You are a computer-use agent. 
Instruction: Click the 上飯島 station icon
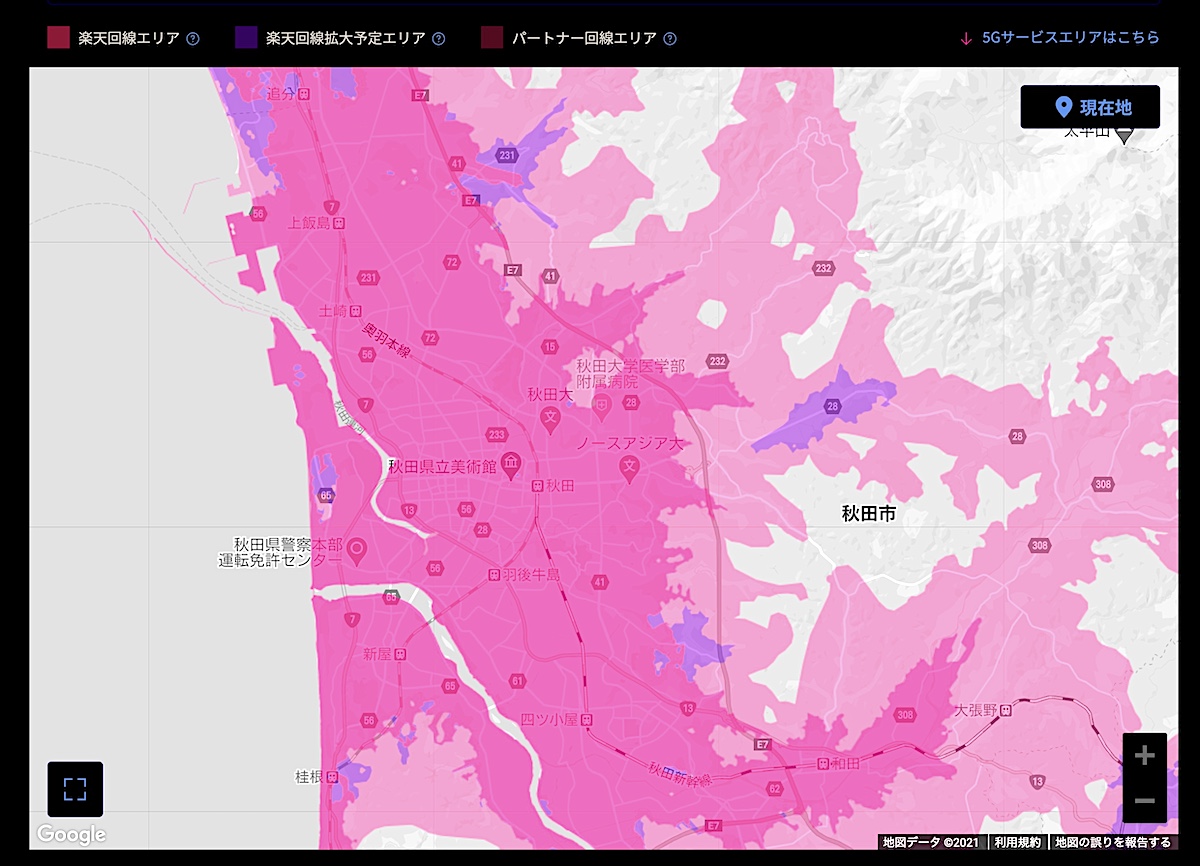(x=339, y=224)
